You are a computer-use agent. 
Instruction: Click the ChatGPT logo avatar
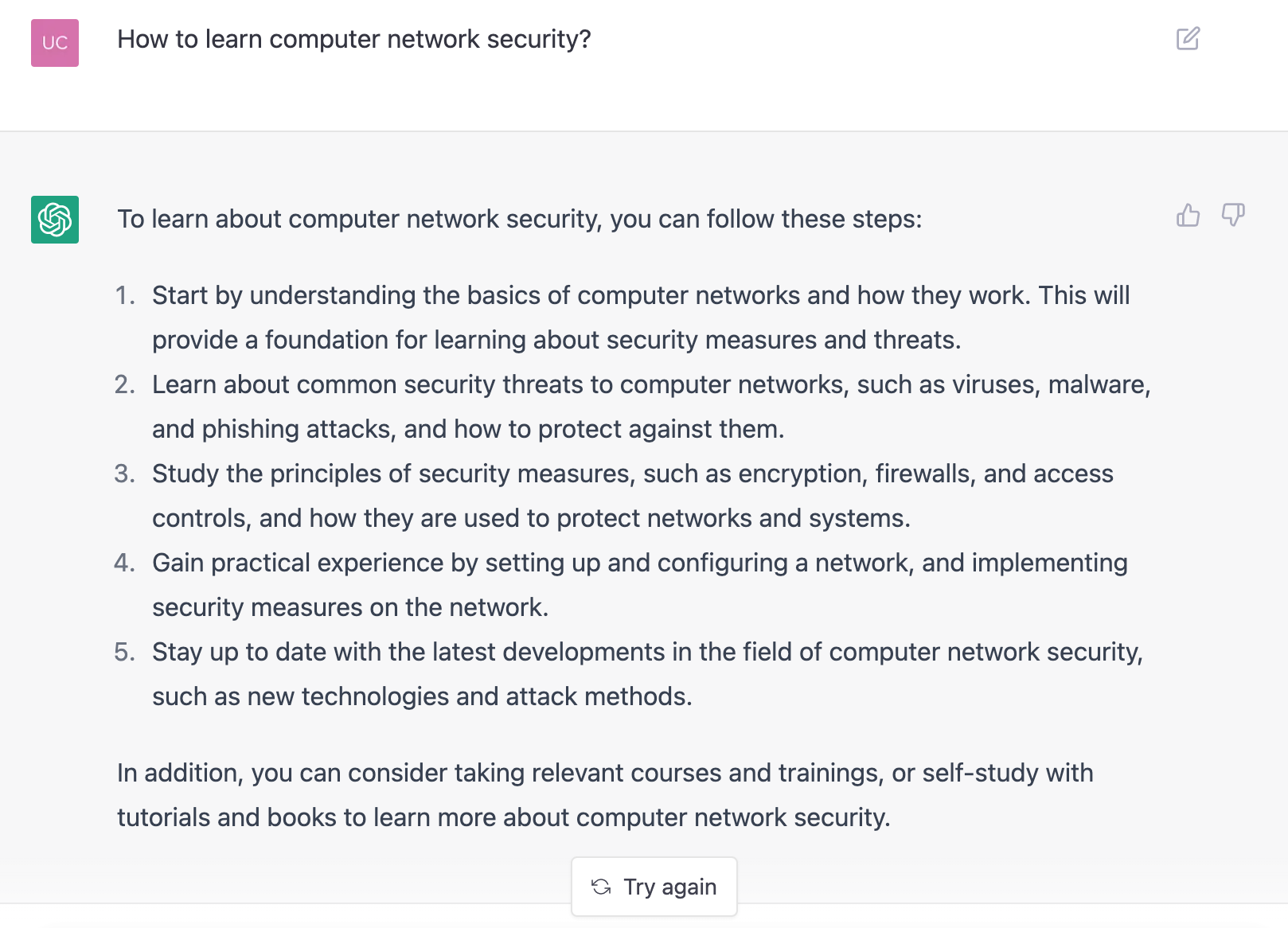[55, 220]
